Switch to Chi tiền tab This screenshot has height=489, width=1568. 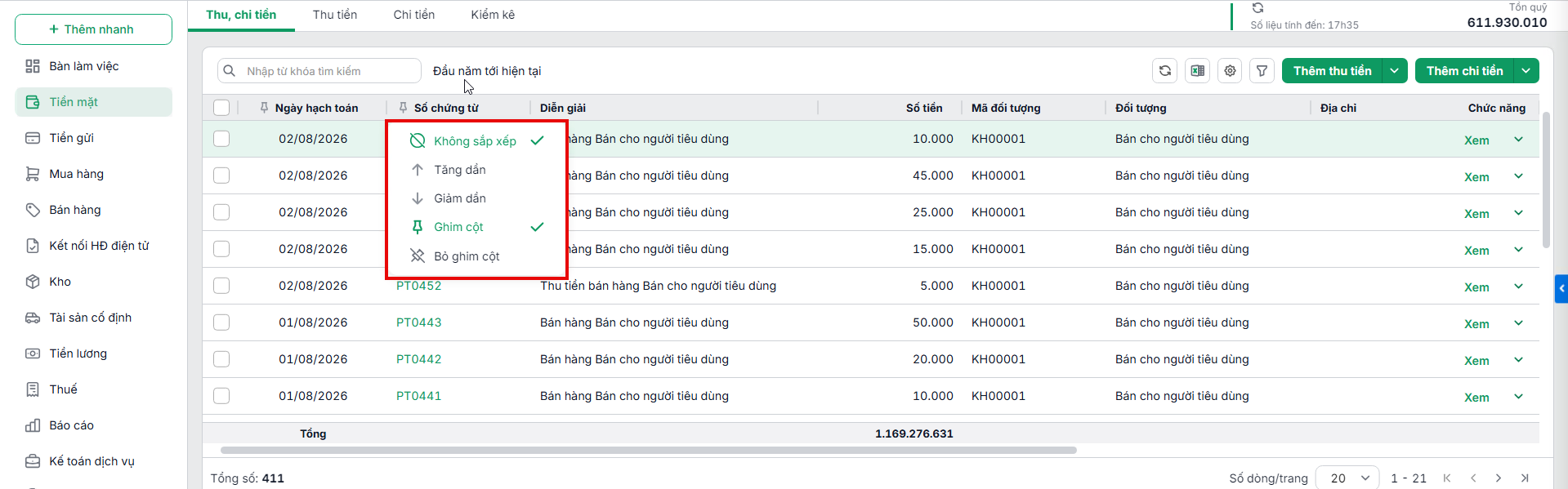tap(414, 15)
